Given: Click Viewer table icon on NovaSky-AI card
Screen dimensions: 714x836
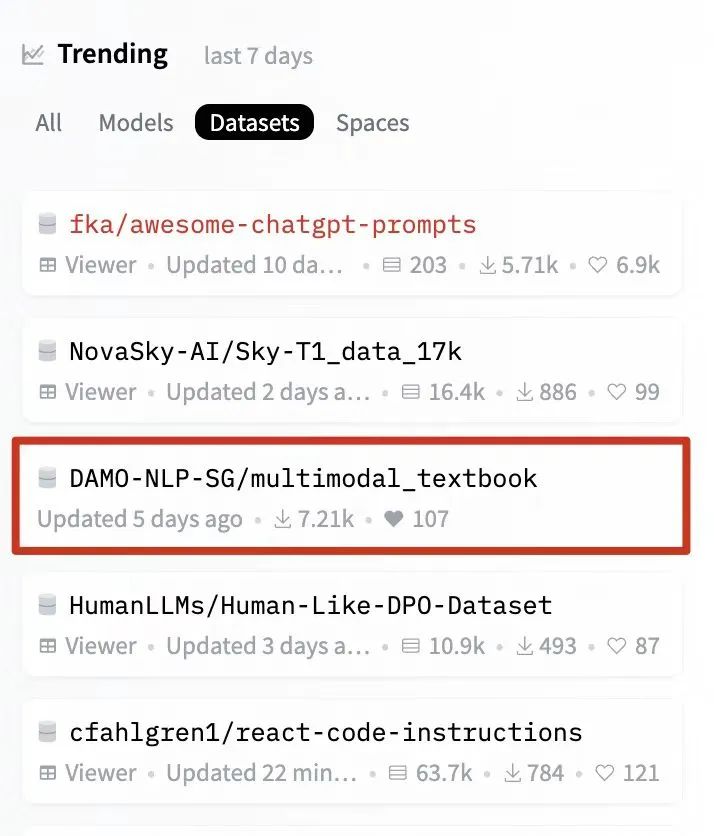Looking at the screenshot, I should pos(47,392).
